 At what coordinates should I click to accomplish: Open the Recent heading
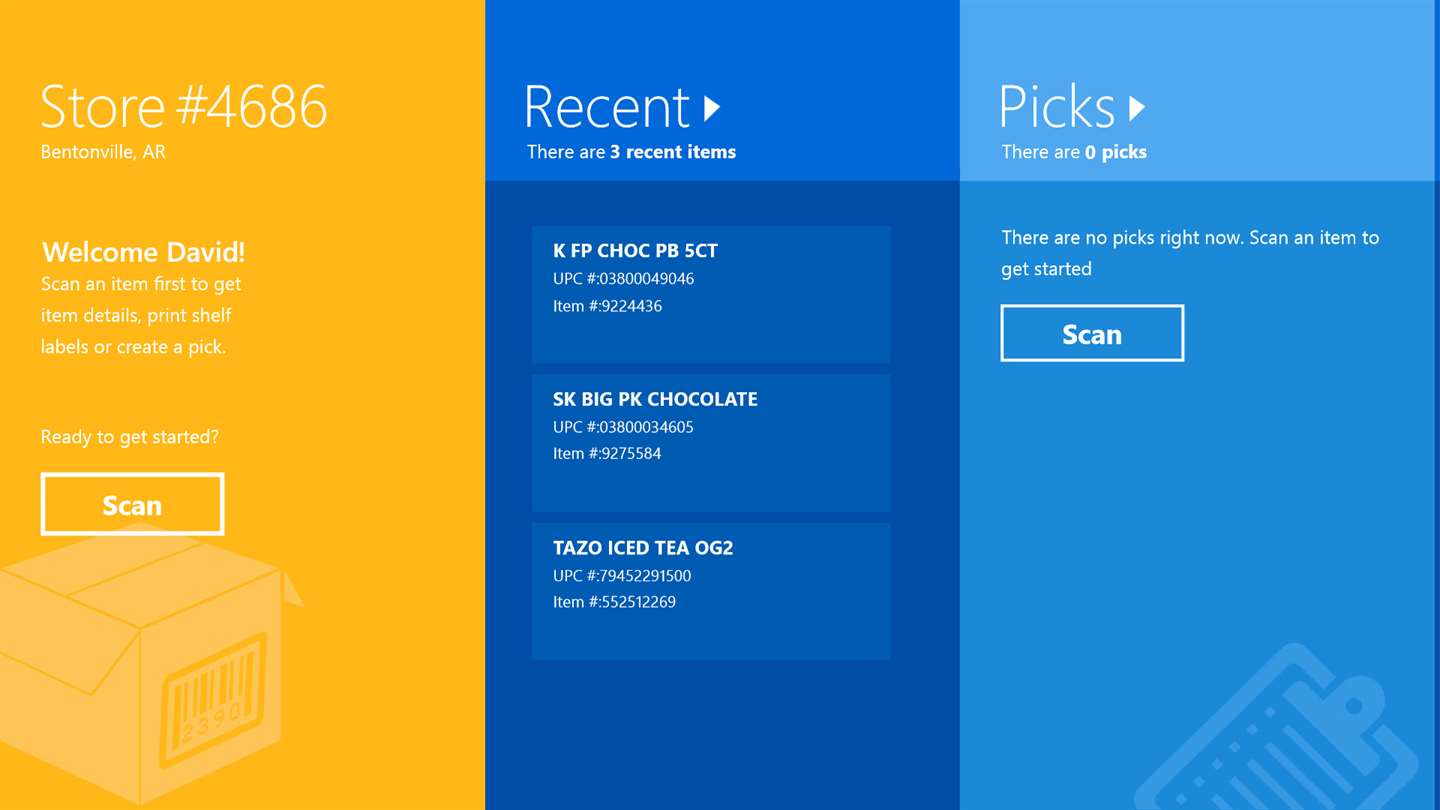click(x=607, y=108)
